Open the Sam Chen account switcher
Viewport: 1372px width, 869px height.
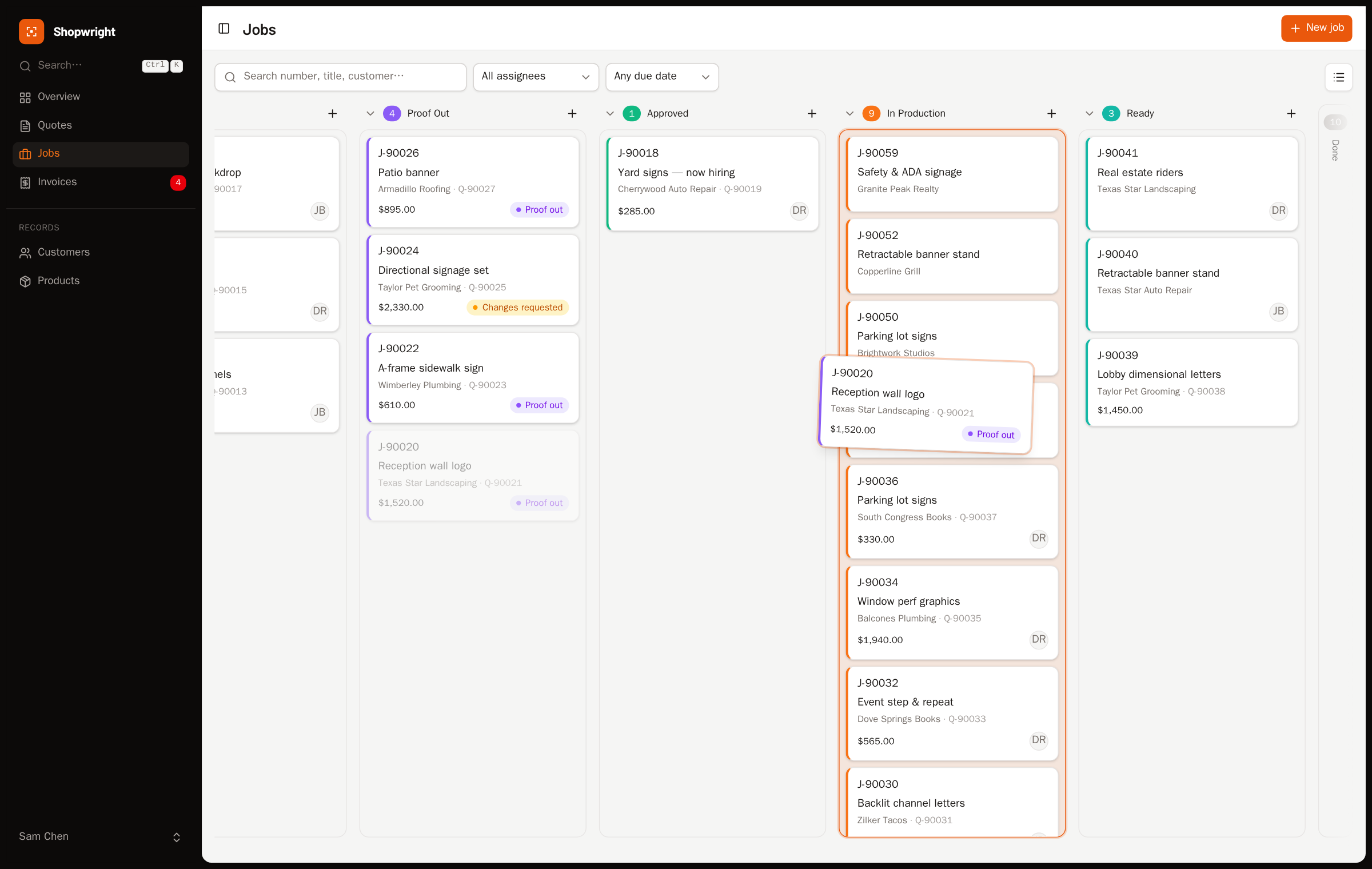(x=101, y=837)
